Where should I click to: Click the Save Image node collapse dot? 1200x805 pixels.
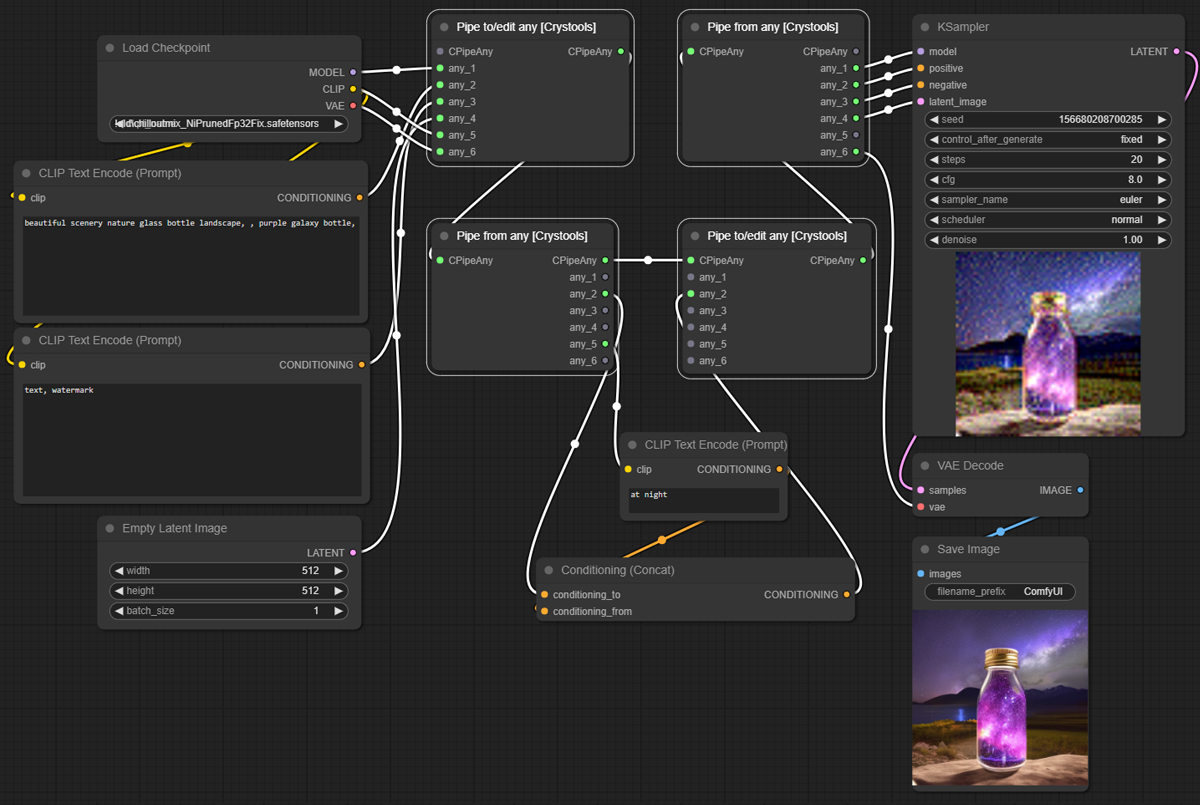(x=925, y=550)
